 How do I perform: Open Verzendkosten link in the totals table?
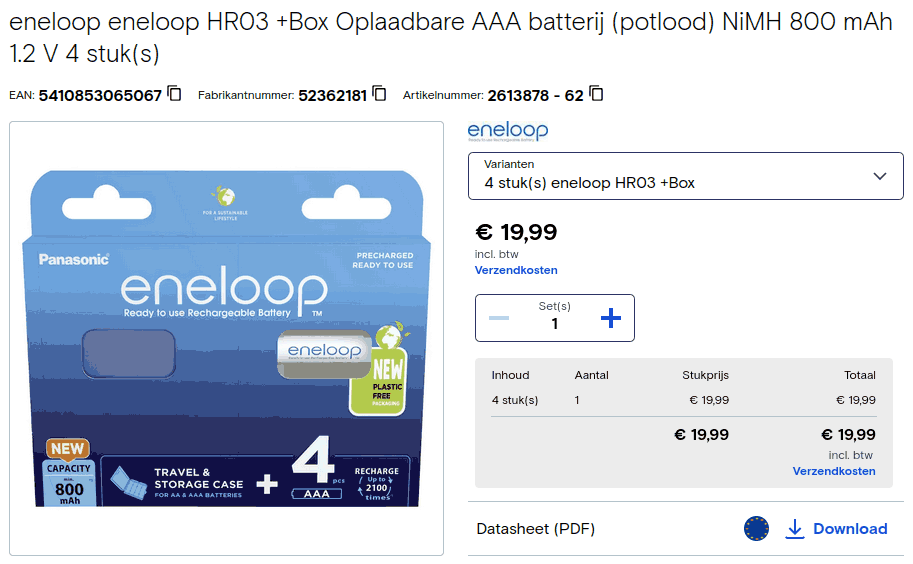tap(834, 471)
